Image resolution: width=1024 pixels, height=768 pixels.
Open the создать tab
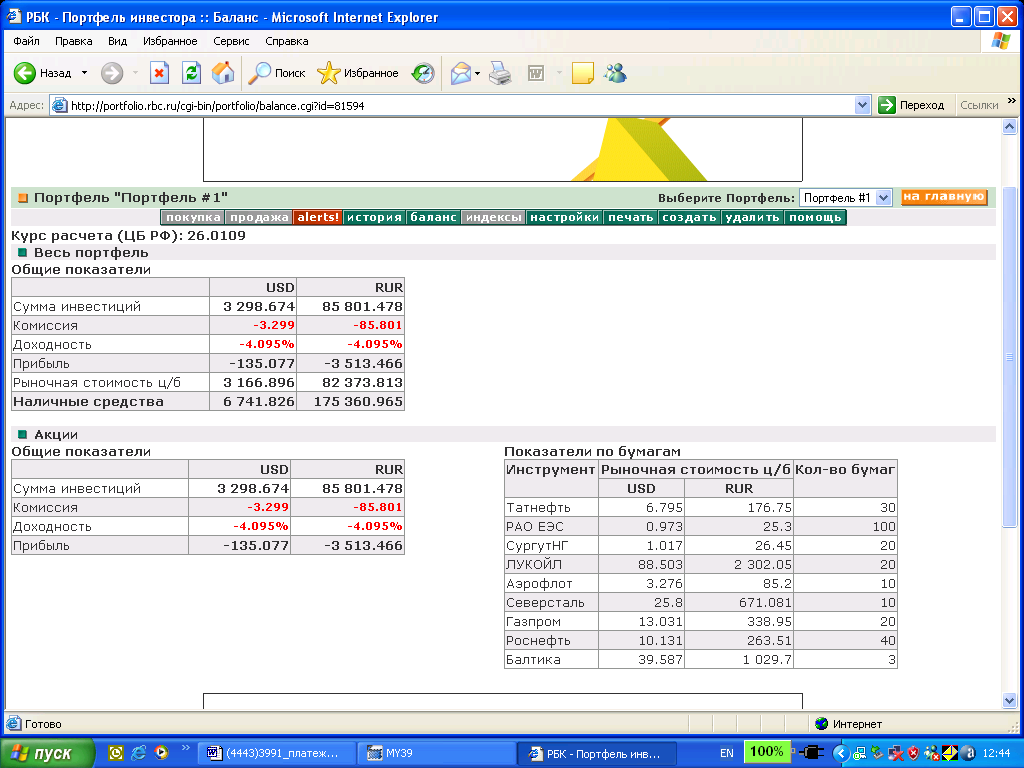coord(690,217)
